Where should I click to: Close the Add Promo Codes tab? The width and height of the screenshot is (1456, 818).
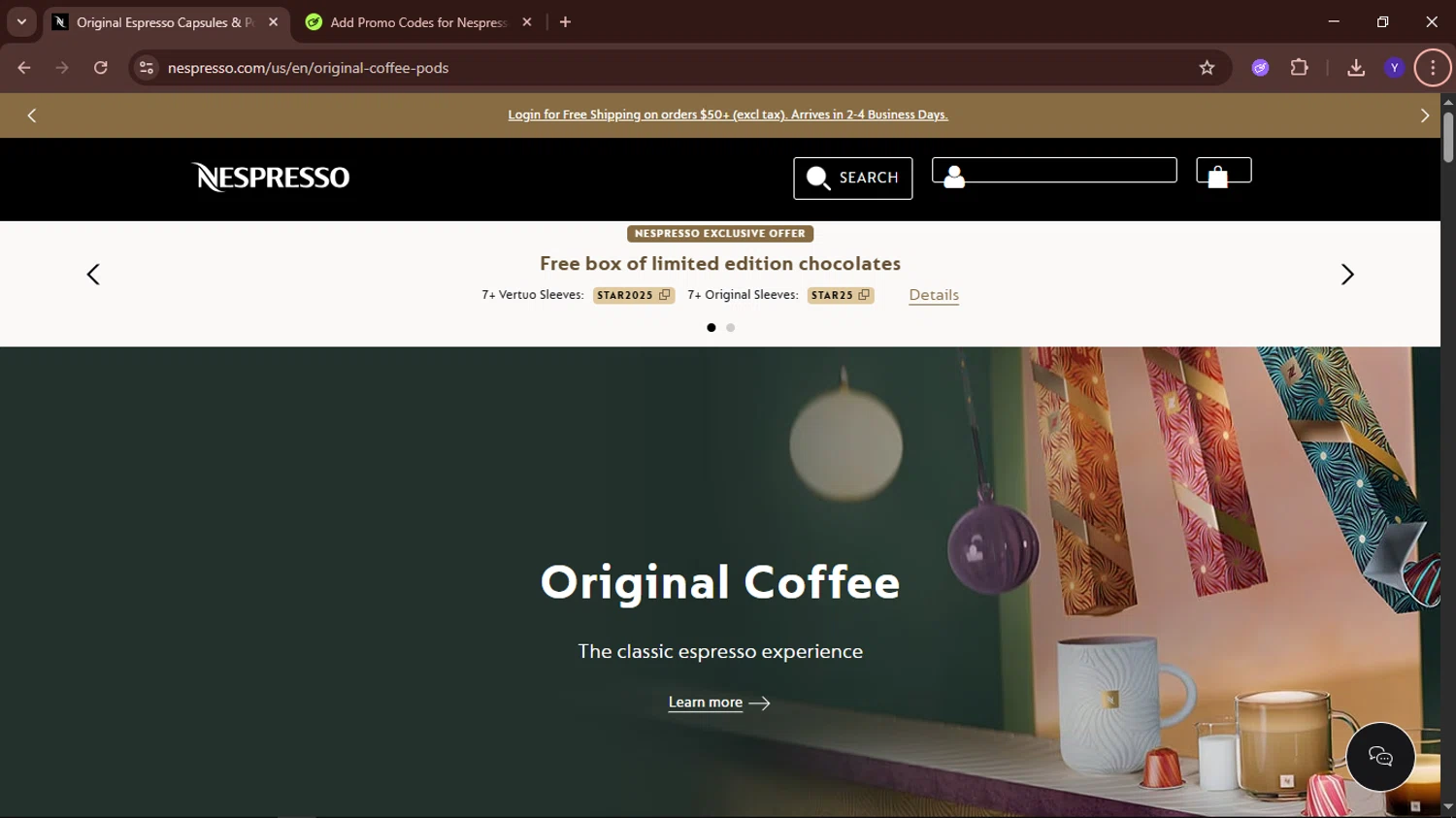click(527, 22)
